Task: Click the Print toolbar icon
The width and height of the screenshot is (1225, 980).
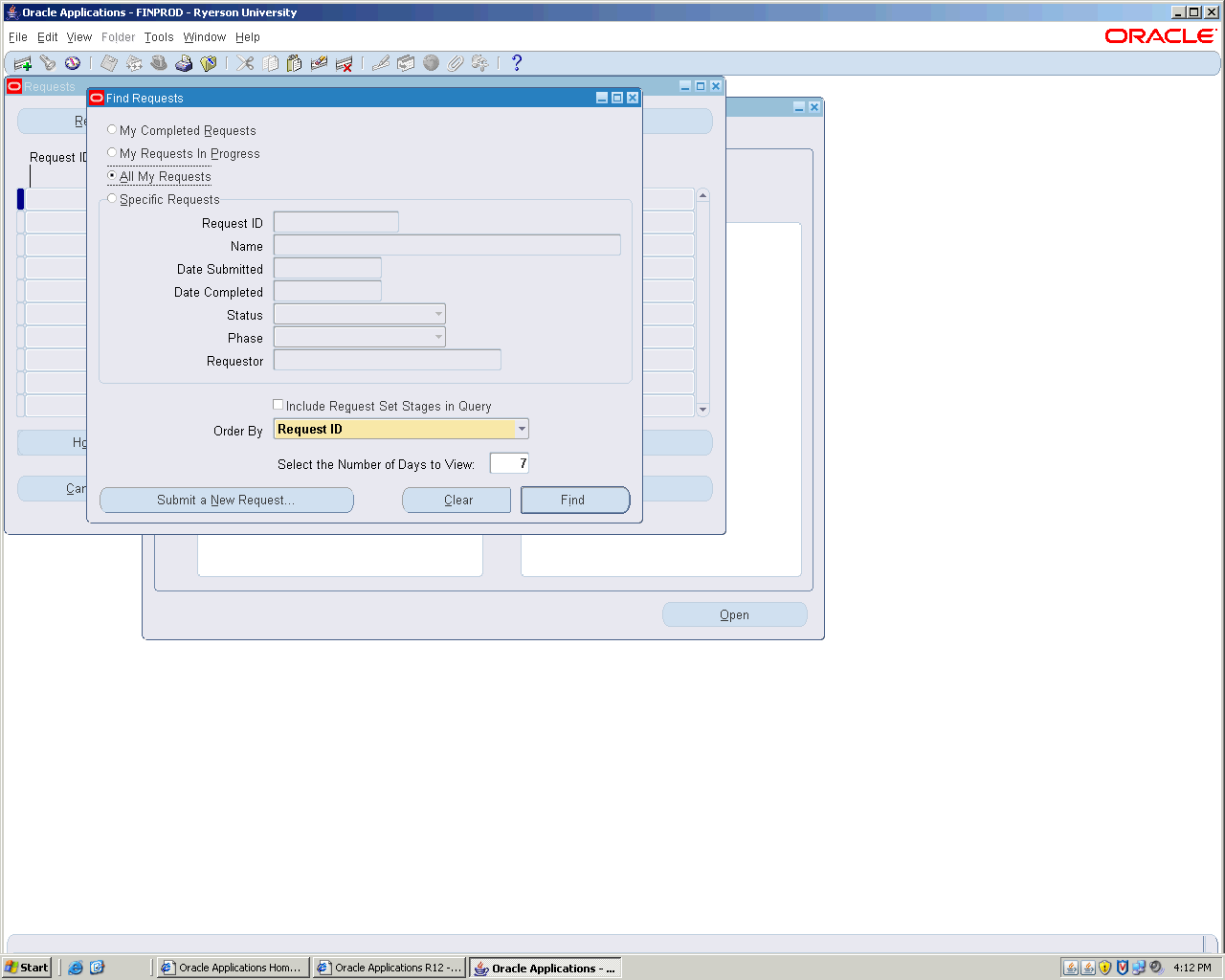Action: (x=184, y=63)
